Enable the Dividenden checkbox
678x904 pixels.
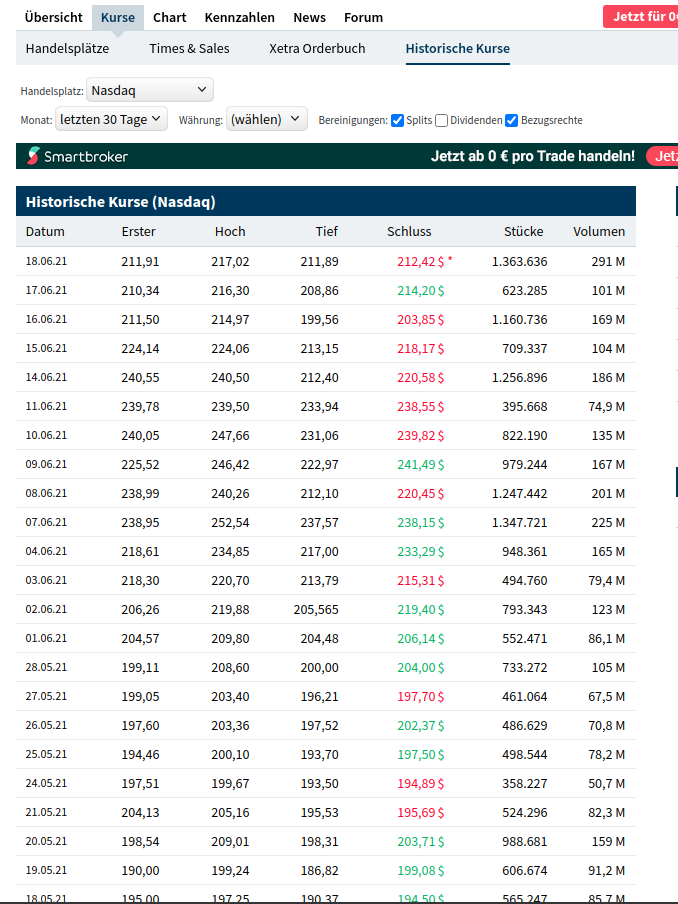[x=442, y=121]
